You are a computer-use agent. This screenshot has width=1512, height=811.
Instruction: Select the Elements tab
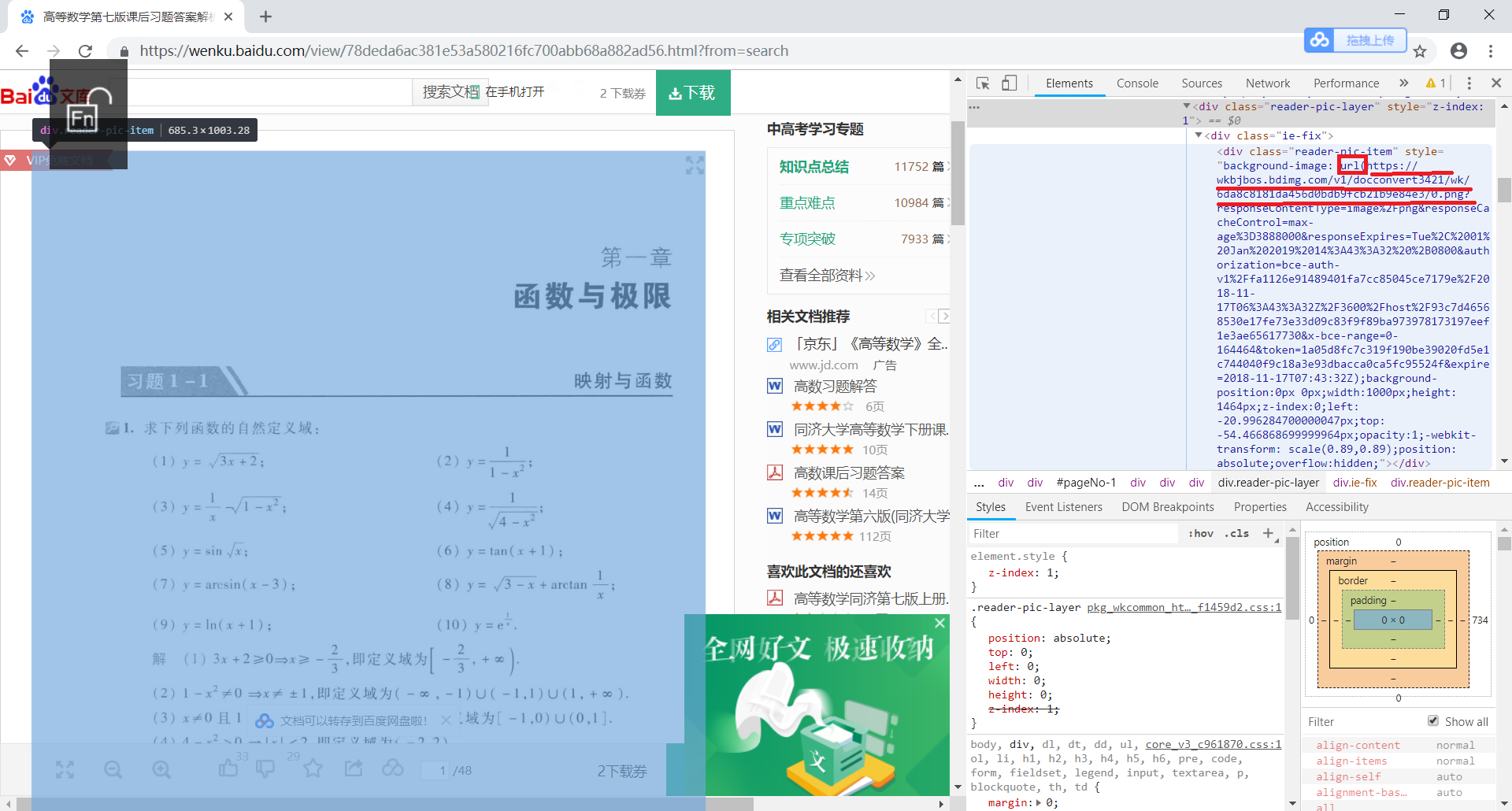(1069, 83)
